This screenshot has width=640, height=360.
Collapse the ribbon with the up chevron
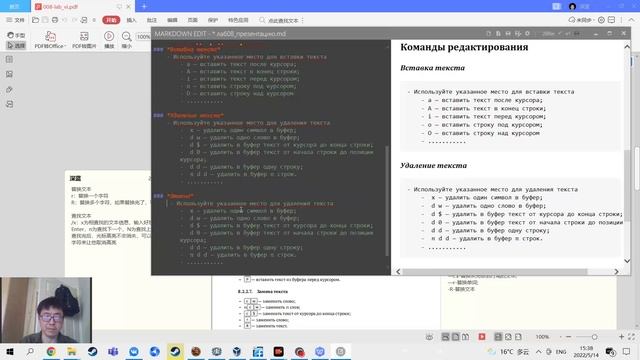tap(631, 20)
